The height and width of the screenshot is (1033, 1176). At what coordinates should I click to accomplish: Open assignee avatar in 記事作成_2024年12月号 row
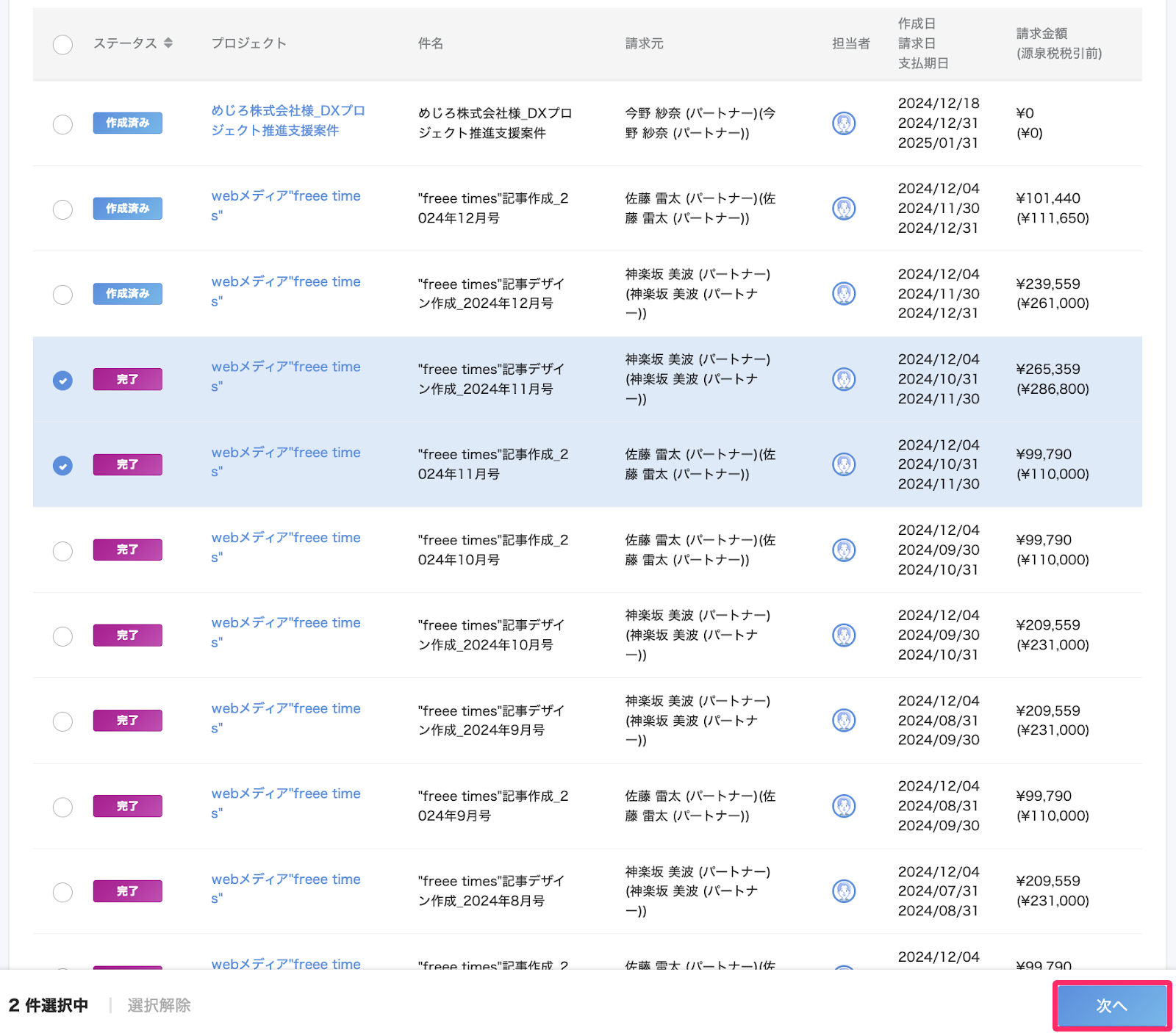pos(844,209)
